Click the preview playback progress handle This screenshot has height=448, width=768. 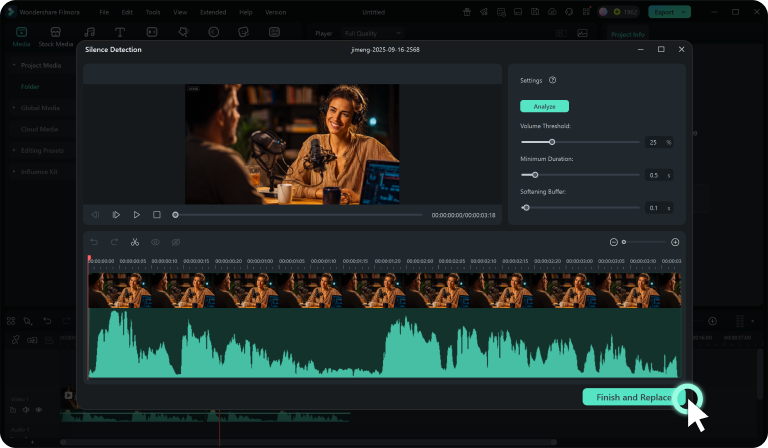[175, 215]
